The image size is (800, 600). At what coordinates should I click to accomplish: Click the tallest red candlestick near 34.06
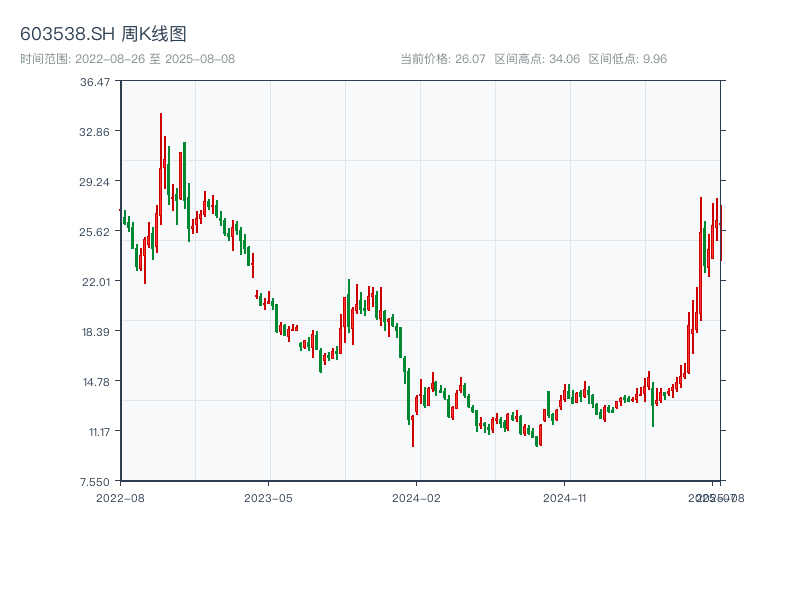coord(161,168)
